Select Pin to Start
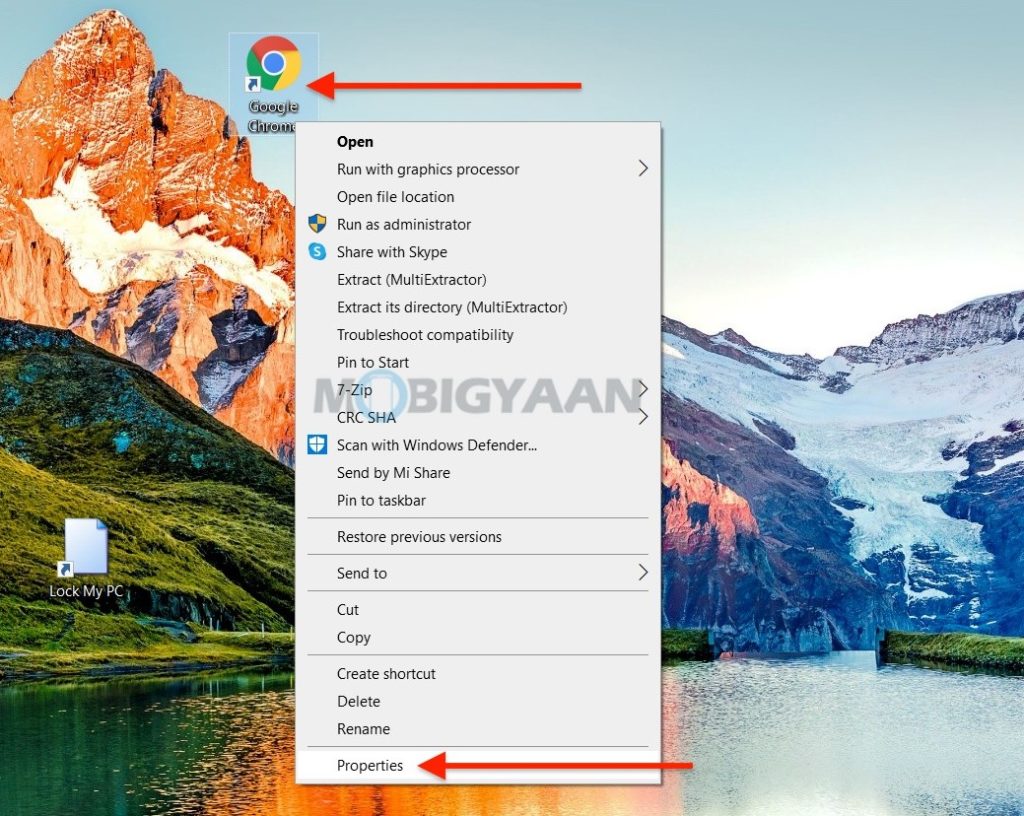Image resolution: width=1024 pixels, height=816 pixels. [x=372, y=362]
